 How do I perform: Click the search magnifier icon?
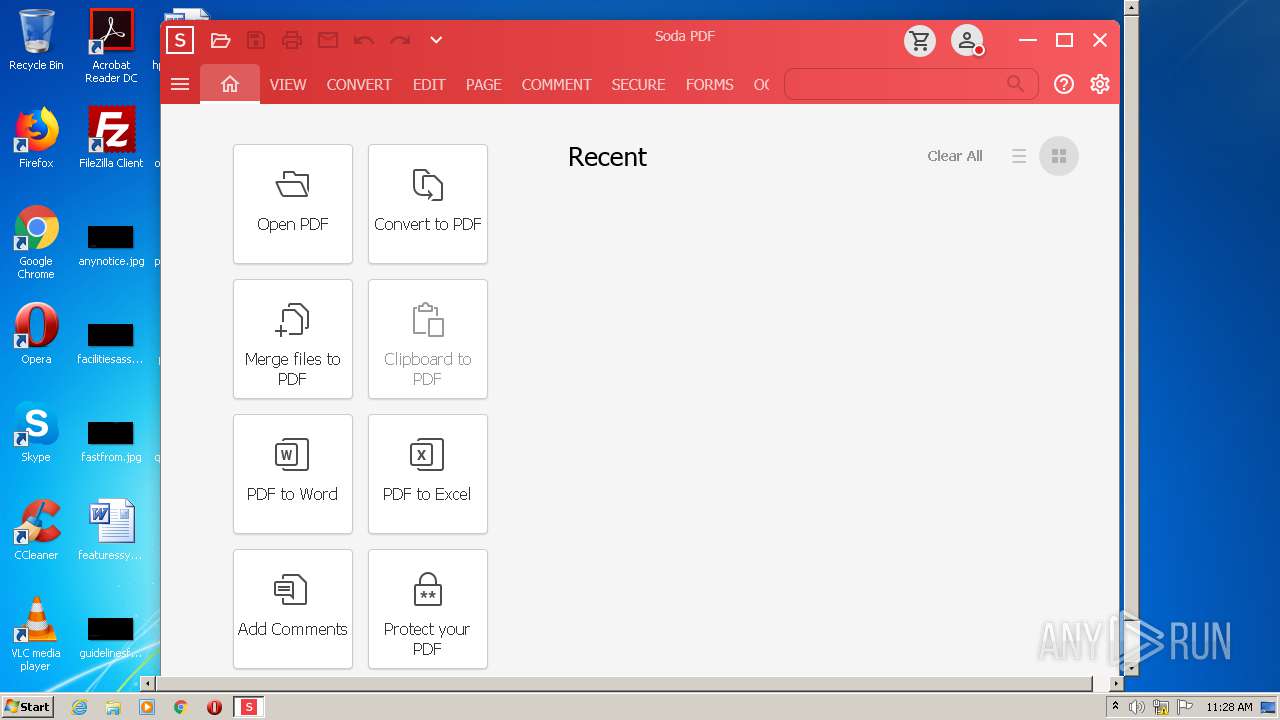1015,84
